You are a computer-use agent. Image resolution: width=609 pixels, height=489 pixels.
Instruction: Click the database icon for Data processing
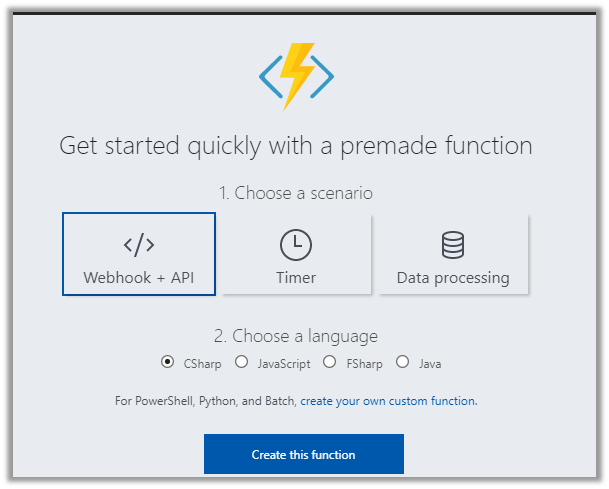tap(453, 244)
